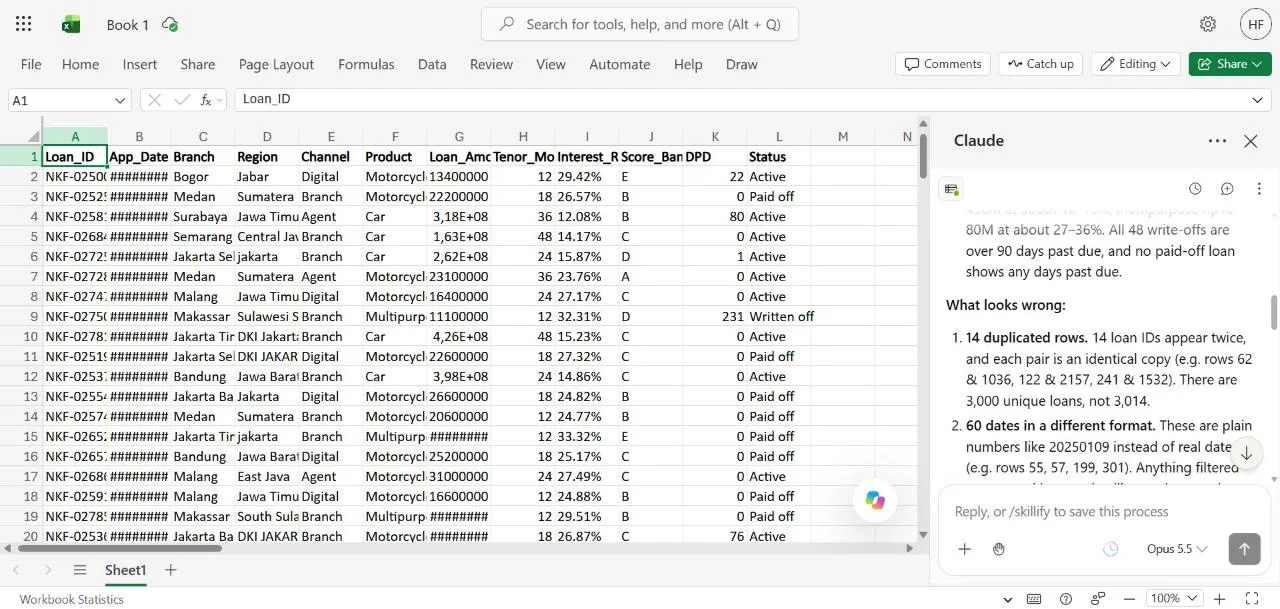Add a new sheet

(171, 570)
